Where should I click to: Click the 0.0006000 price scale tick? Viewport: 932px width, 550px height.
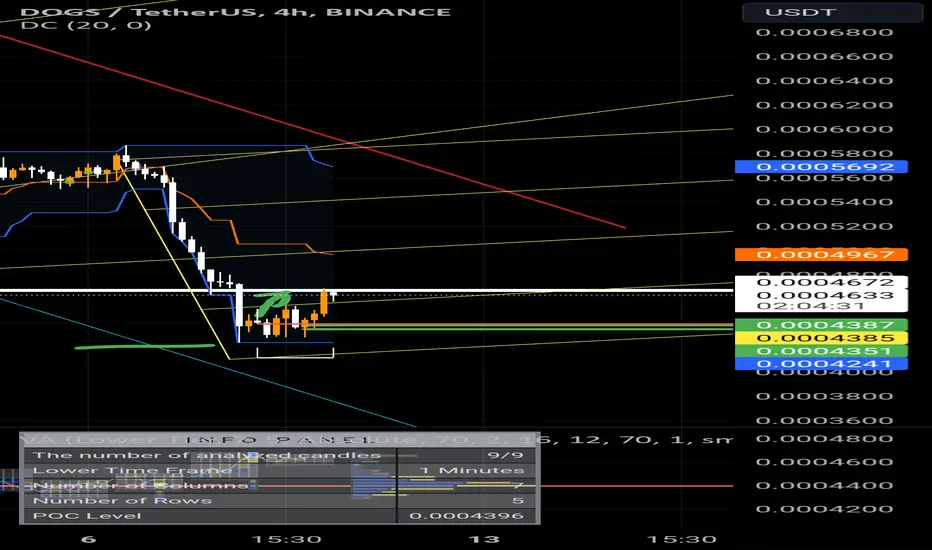coord(824,130)
